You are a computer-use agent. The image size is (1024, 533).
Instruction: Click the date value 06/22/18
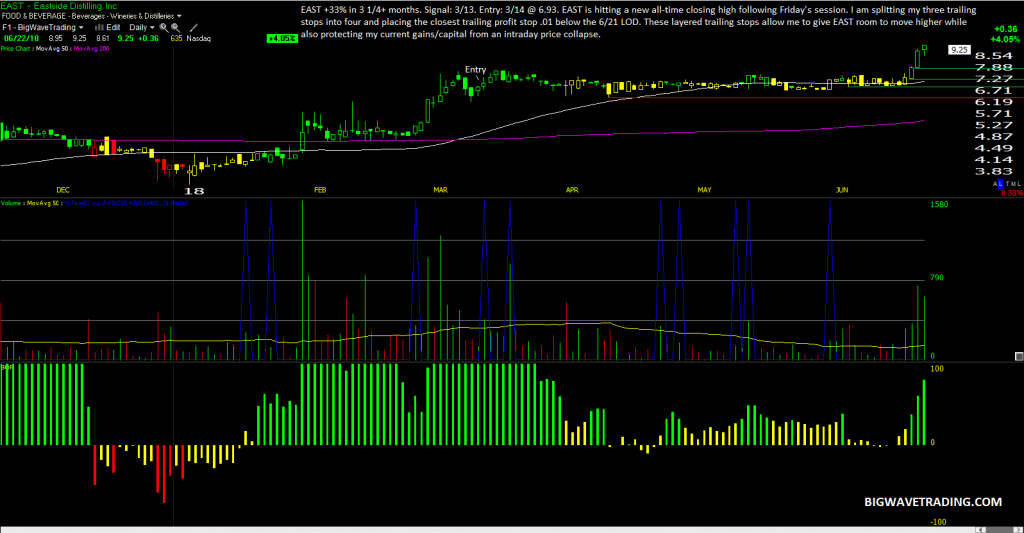coord(21,39)
